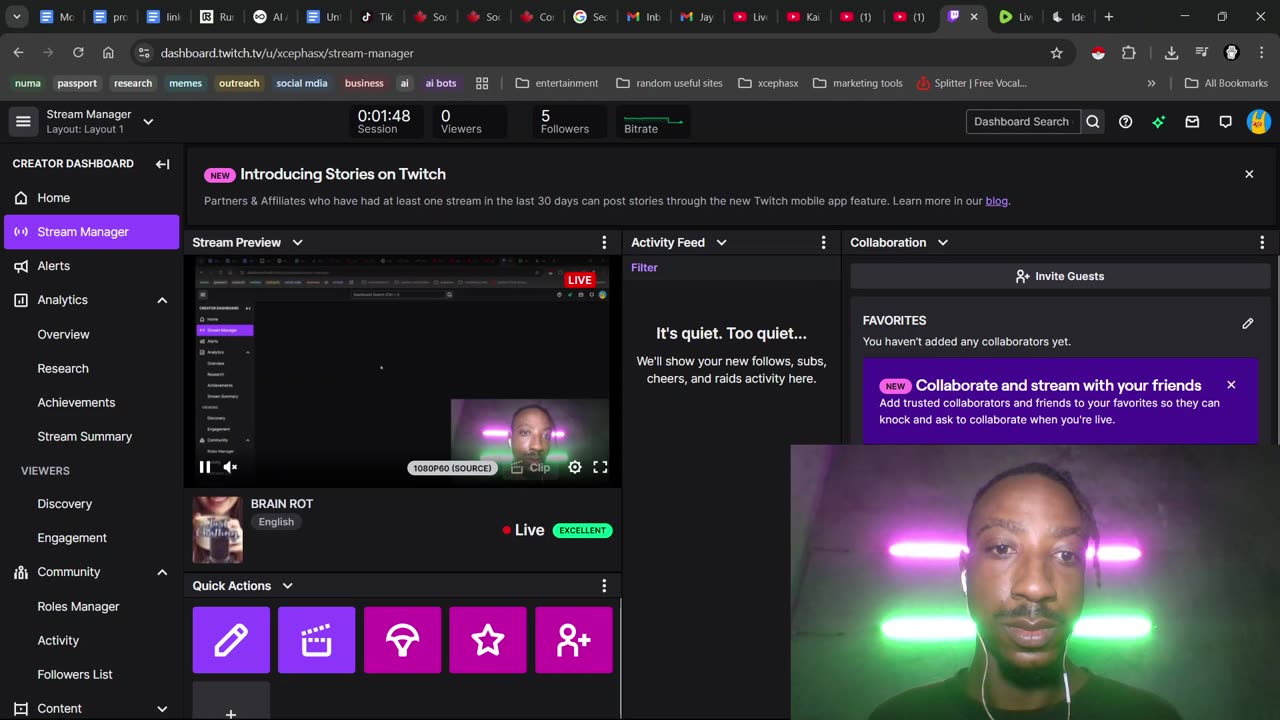This screenshot has width=1280, height=720.
Task: Open the Quick Actions title dropdown
Action: click(287, 586)
